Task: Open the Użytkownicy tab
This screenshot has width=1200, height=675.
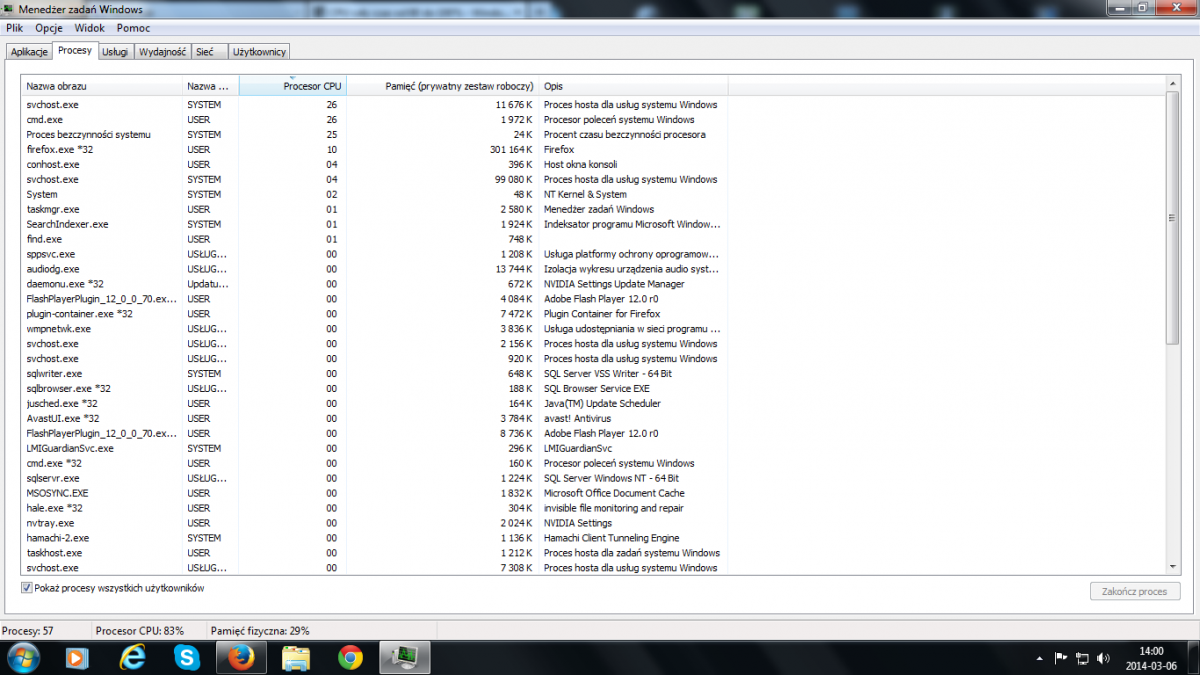Action: (259, 51)
